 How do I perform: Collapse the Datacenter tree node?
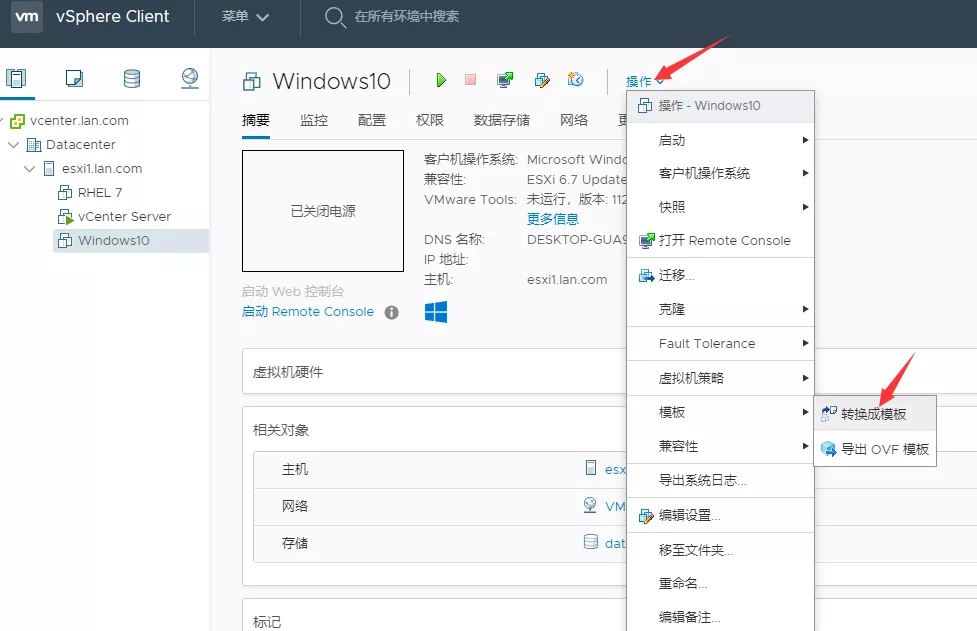pos(14,145)
